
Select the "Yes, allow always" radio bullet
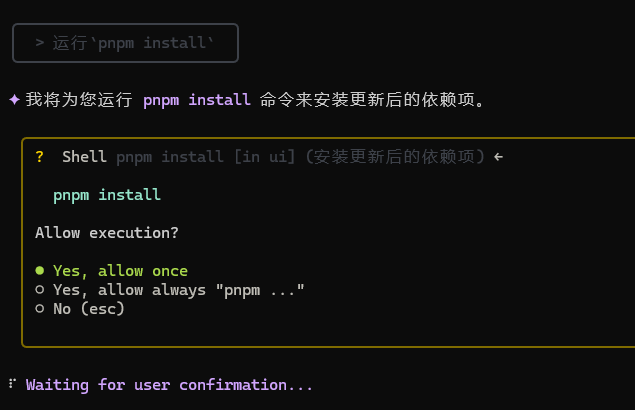coord(40,290)
